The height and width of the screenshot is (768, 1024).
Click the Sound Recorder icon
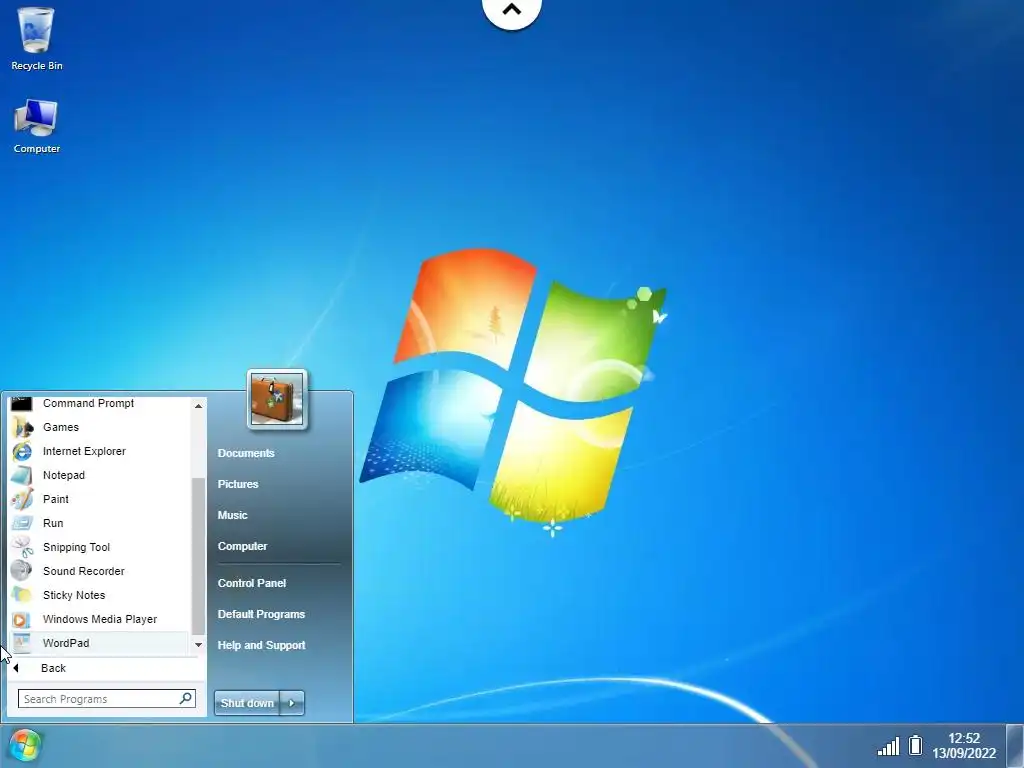coord(22,571)
